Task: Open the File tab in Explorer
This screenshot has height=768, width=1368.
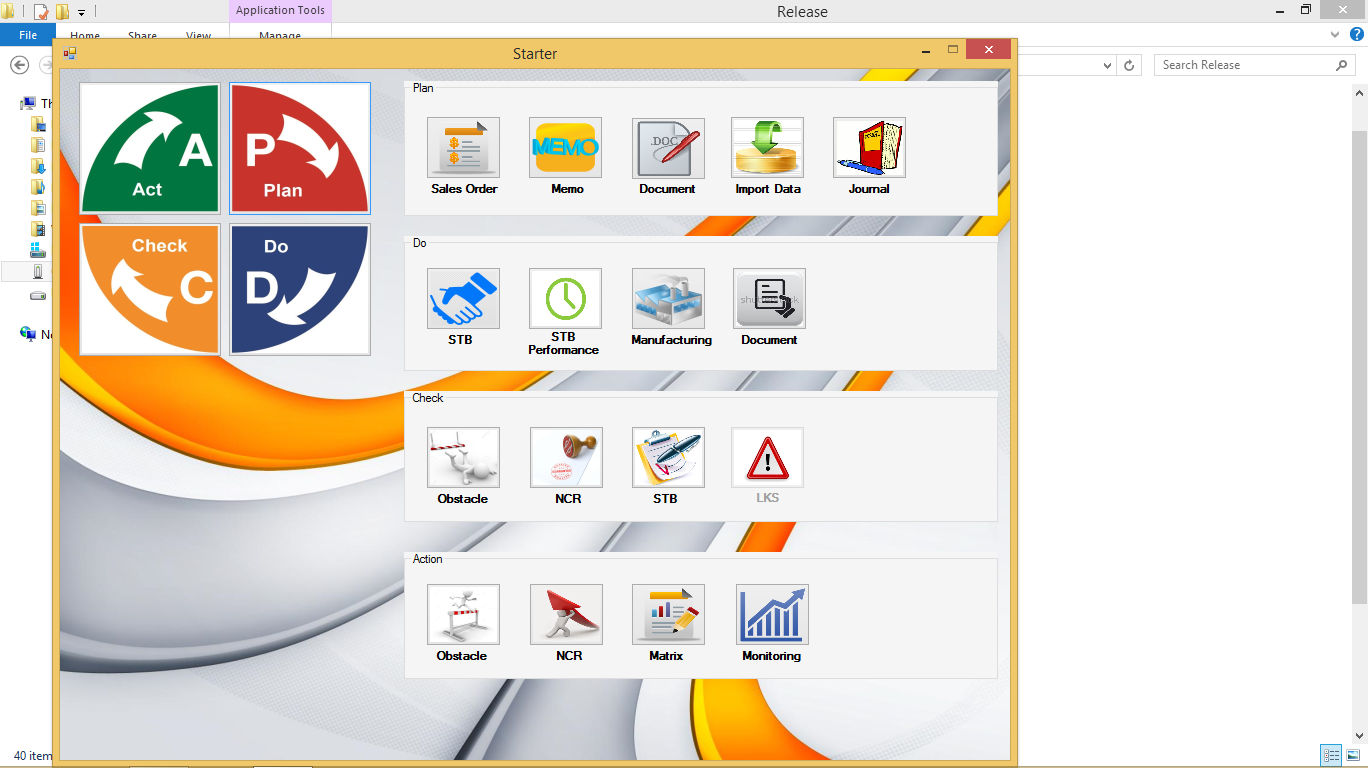Action: click(x=28, y=35)
